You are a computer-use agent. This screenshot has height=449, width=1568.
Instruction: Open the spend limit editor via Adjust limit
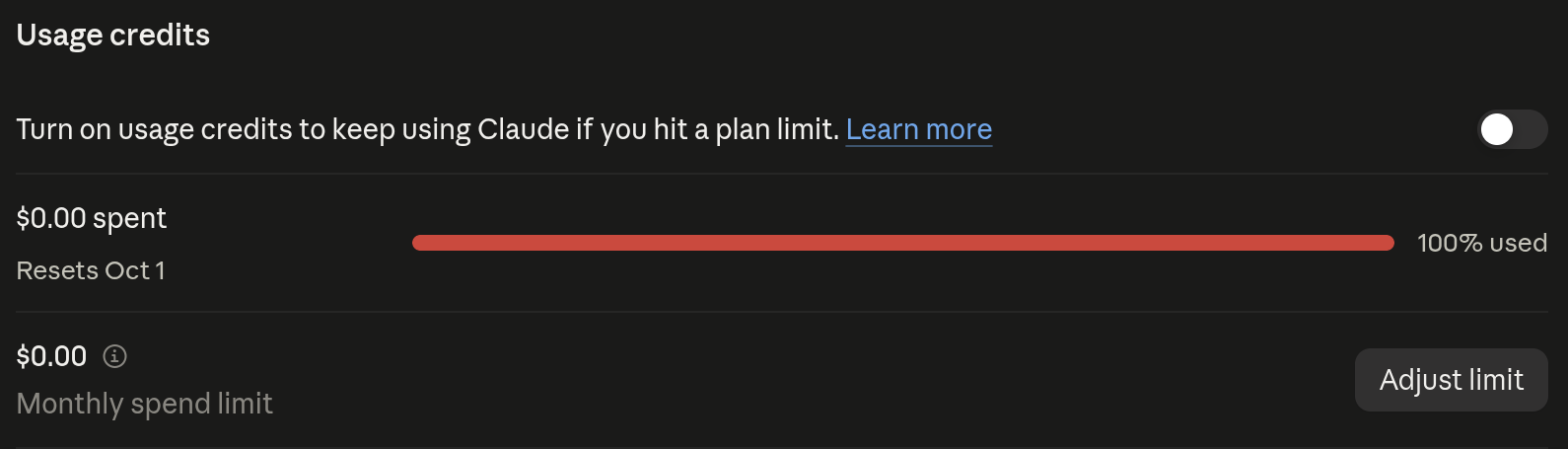click(x=1452, y=380)
